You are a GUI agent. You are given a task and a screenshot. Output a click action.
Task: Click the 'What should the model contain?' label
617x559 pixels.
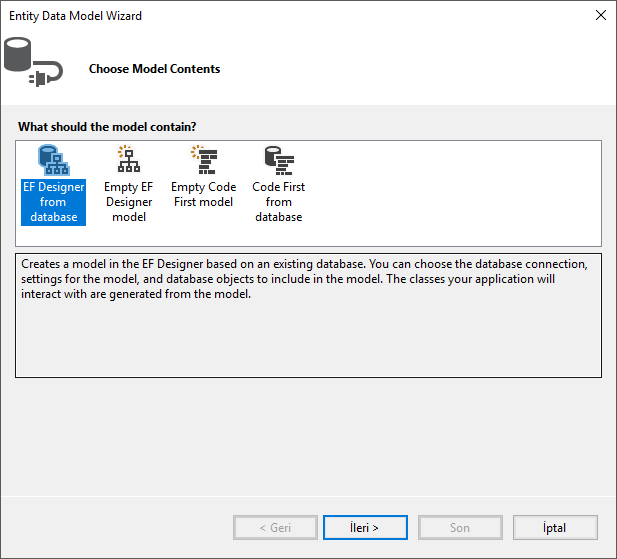[107, 127]
